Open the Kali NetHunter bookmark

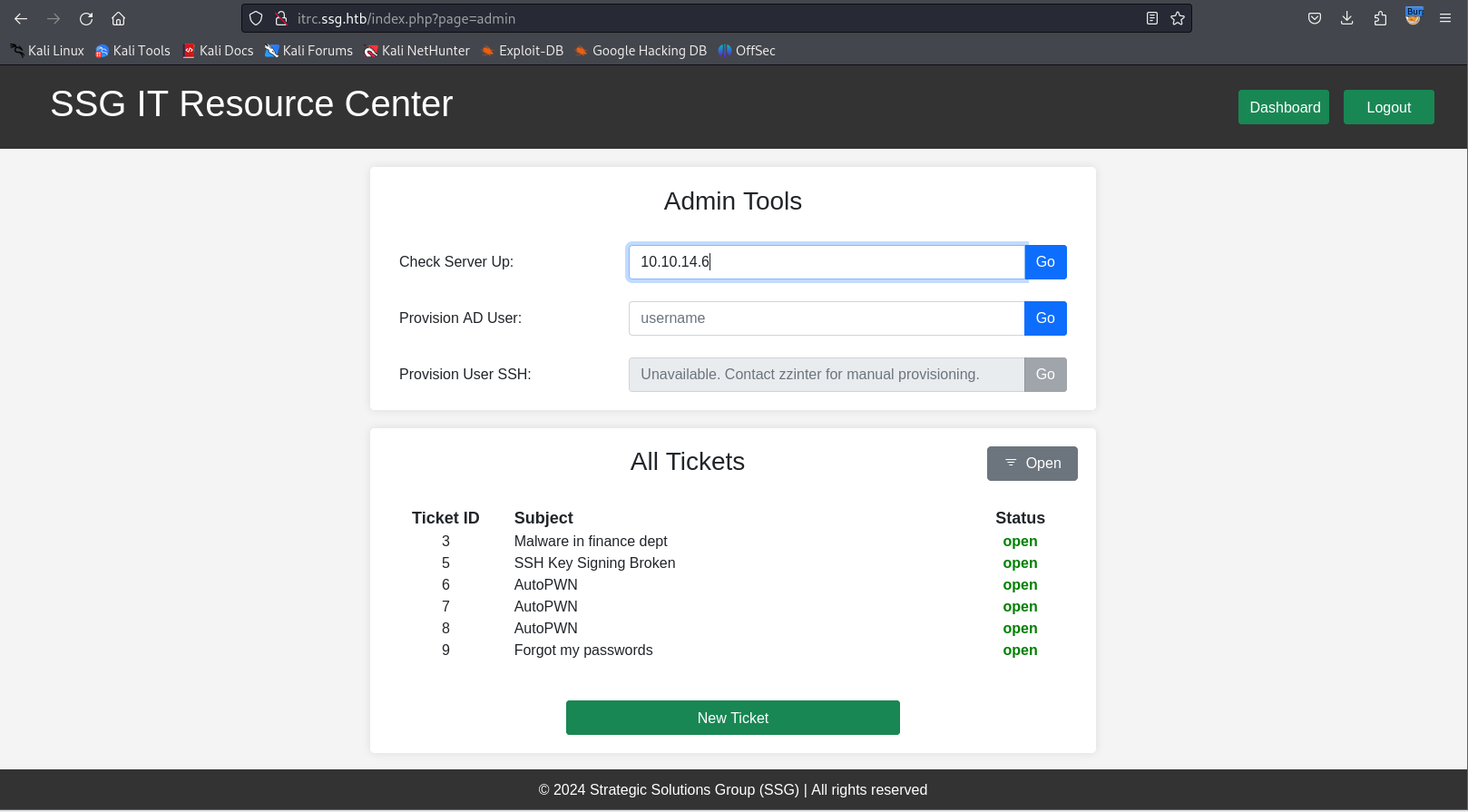(416, 51)
